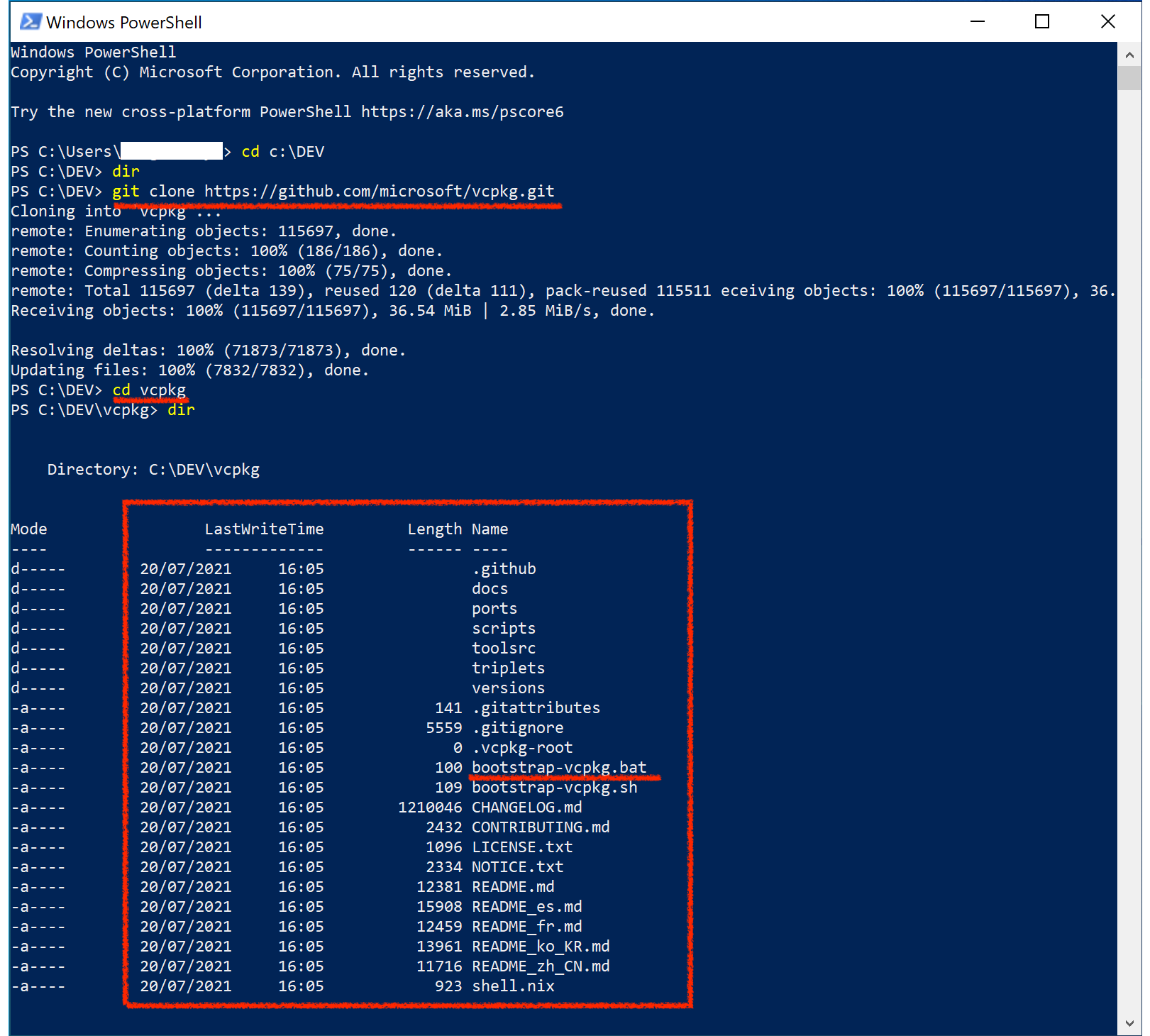Screen dimensions: 1150x1036
Task: Click the scripts folder name
Action: (x=504, y=629)
